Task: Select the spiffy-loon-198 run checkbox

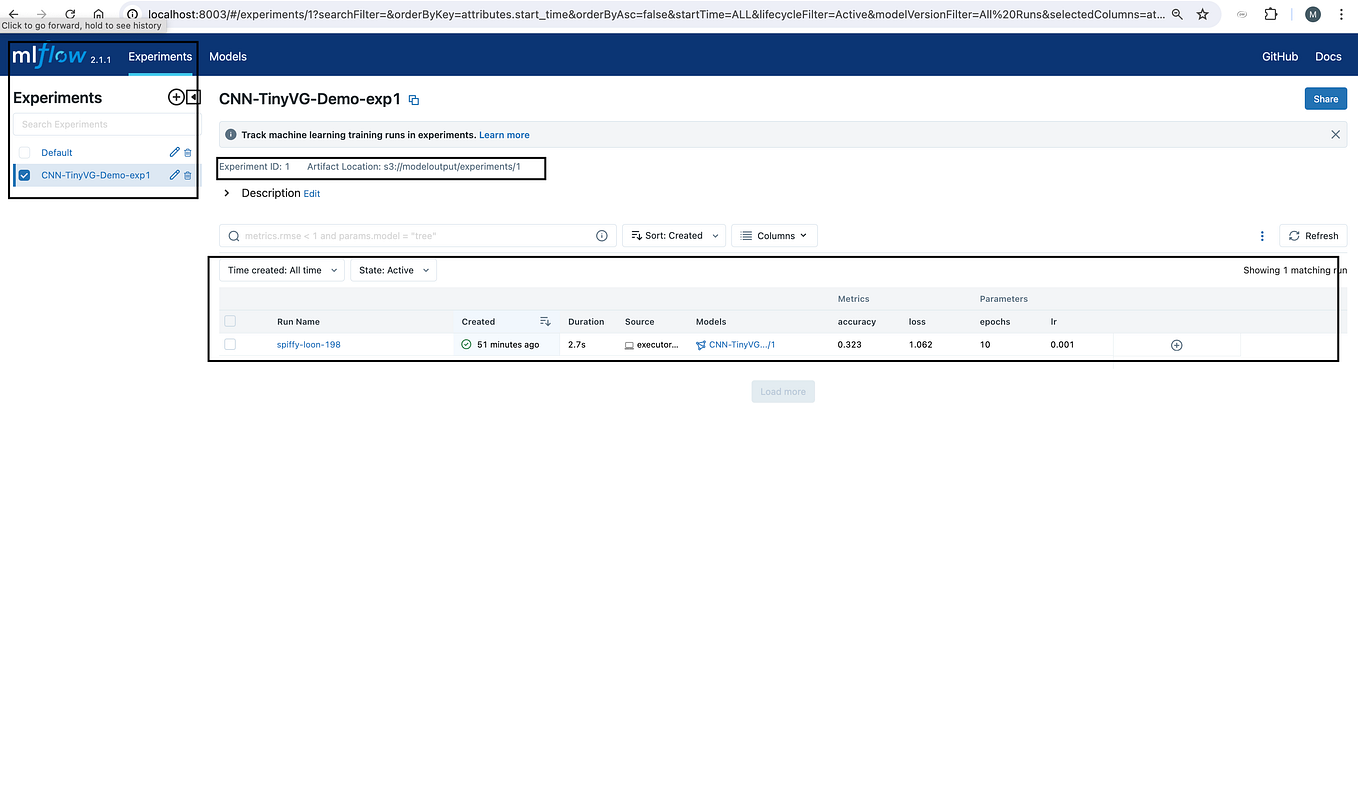Action: coord(230,344)
